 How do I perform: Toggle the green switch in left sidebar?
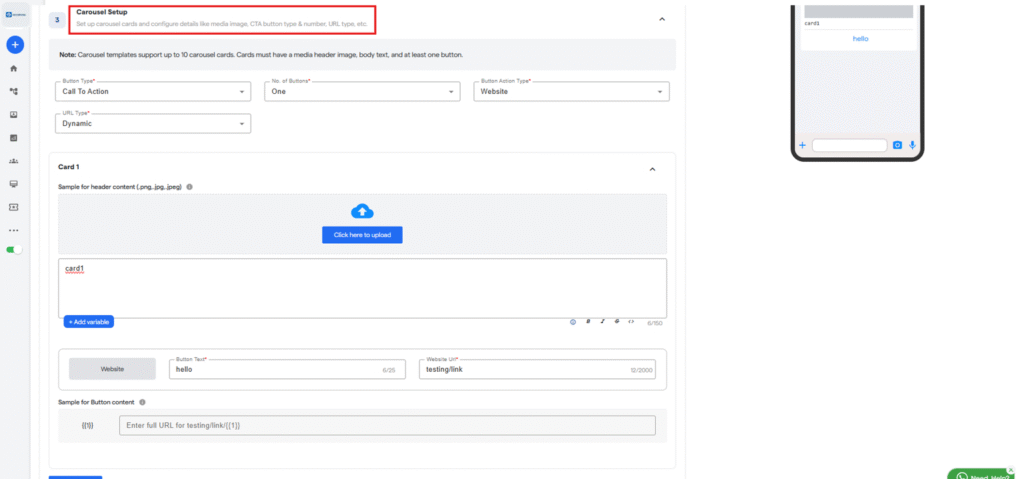[14, 249]
